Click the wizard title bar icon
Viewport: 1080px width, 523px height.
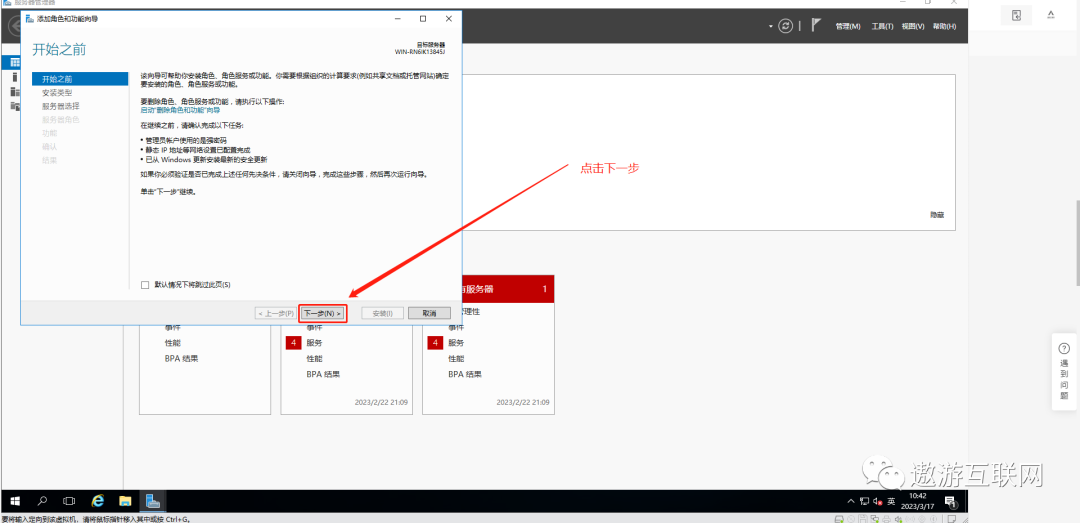[x=30, y=19]
